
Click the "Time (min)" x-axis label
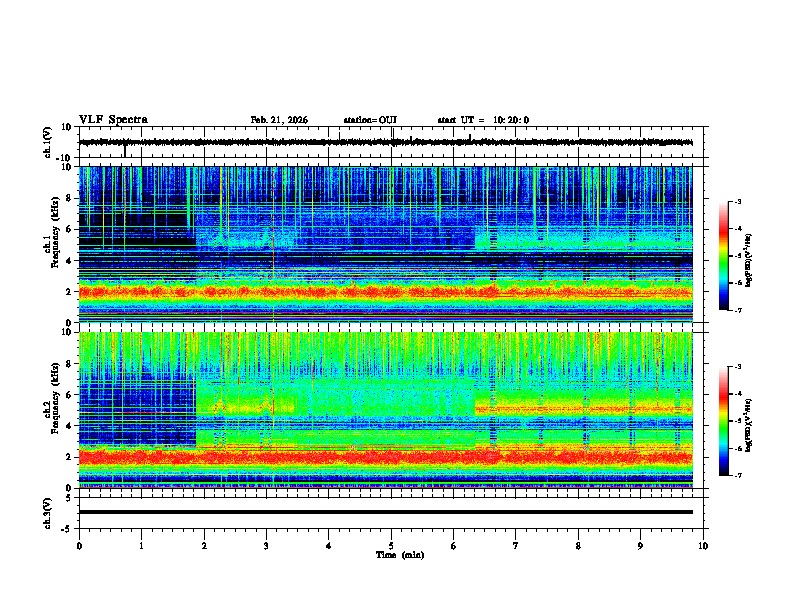(400, 555)
